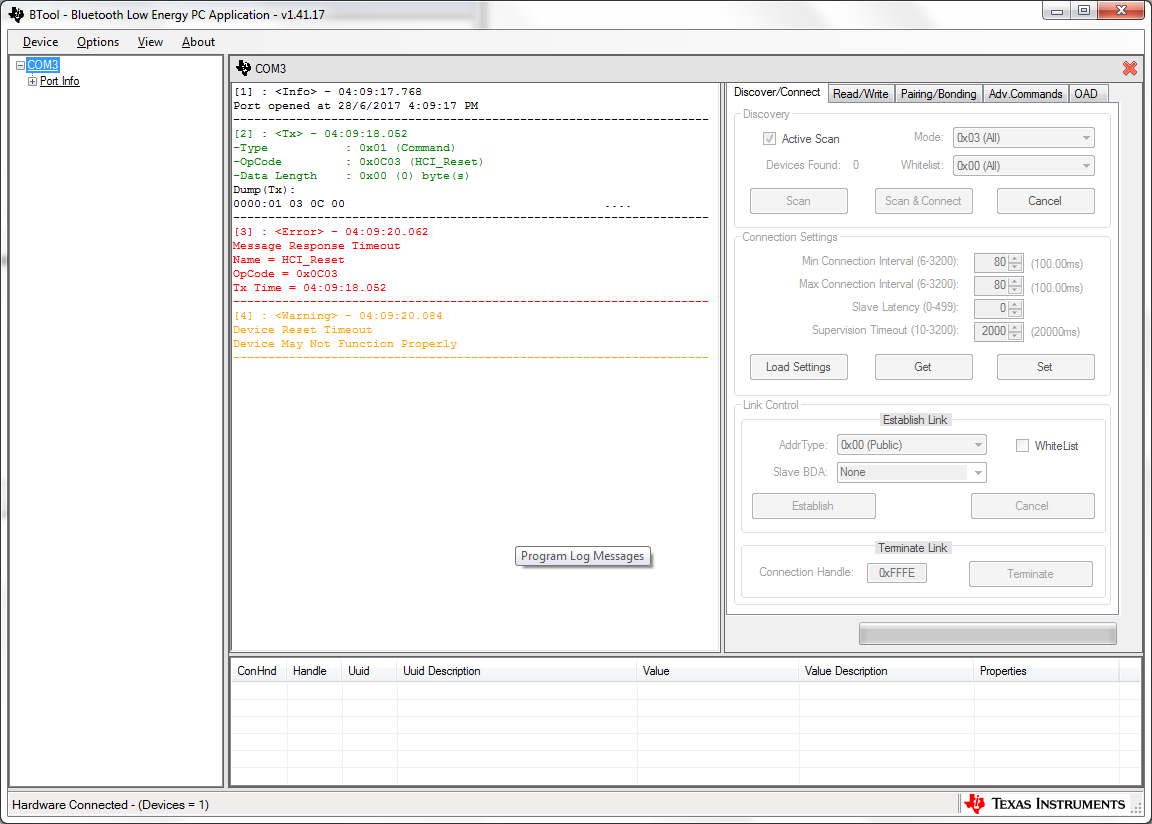This screenshot has height=824, width=1152.
Task: Open the Options menu
Action: 98,42
